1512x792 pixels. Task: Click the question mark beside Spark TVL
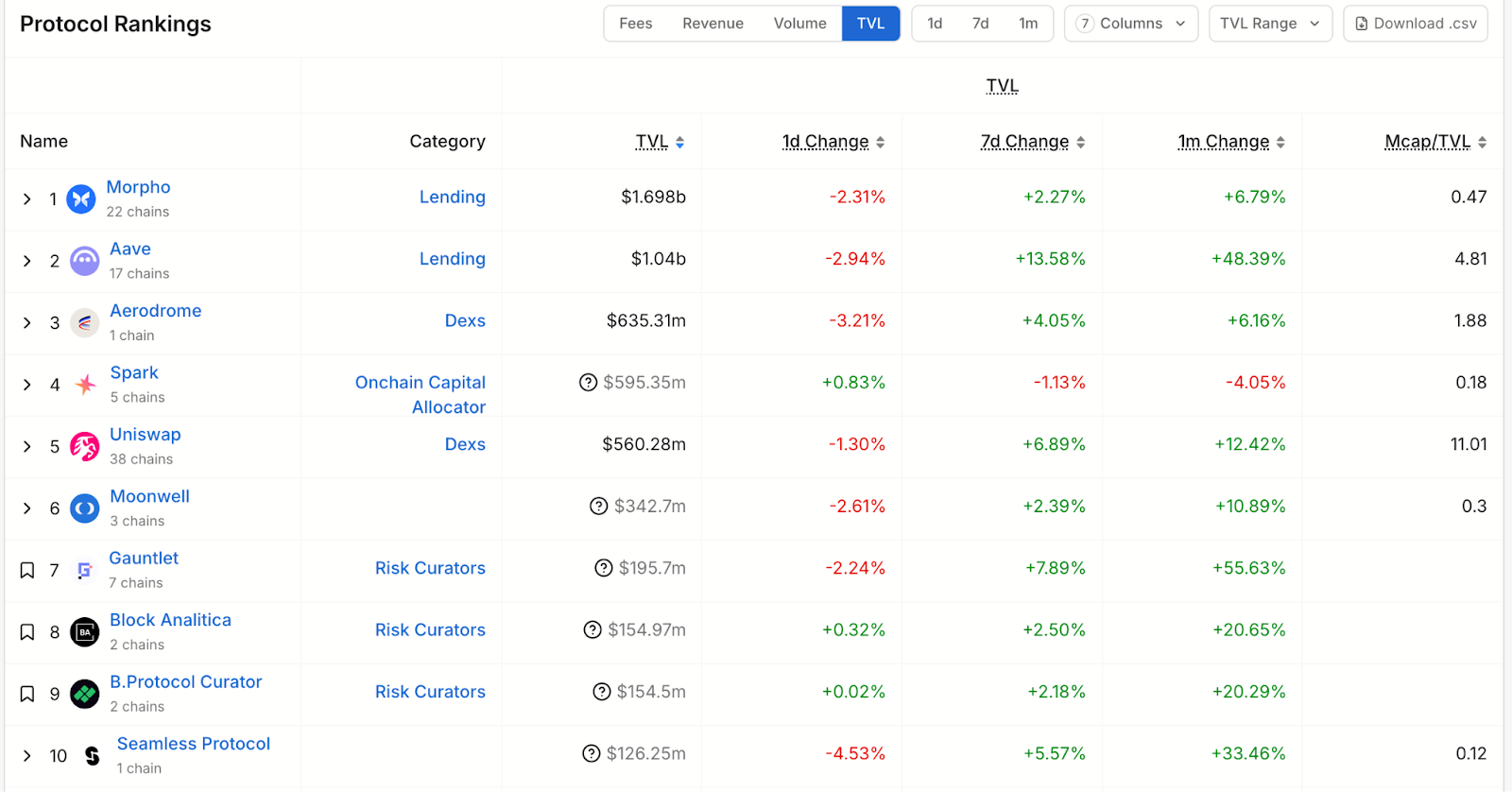click(x=588, y=383)
